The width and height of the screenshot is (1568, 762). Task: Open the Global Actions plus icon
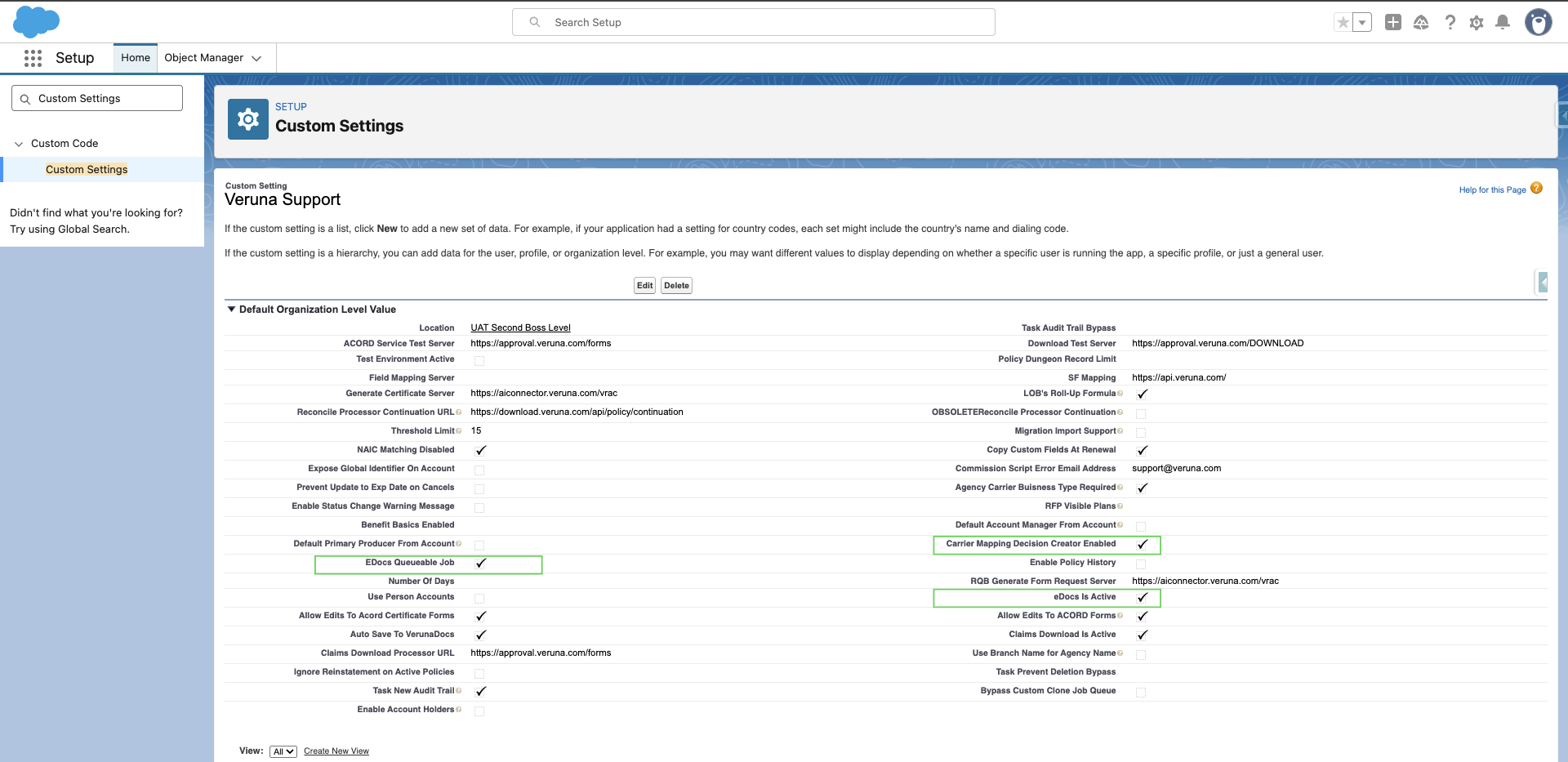[x=1393, y=23]
